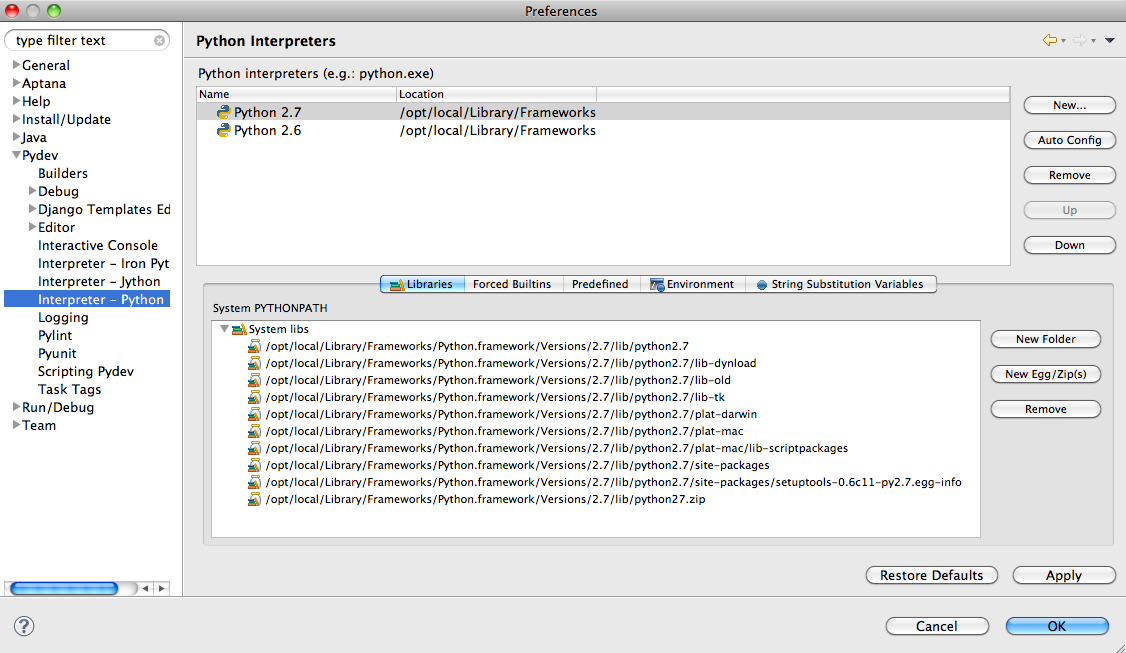Expand the Team tree node
1126x653 pixels.
pyautogui.click(x=16, y=425)
